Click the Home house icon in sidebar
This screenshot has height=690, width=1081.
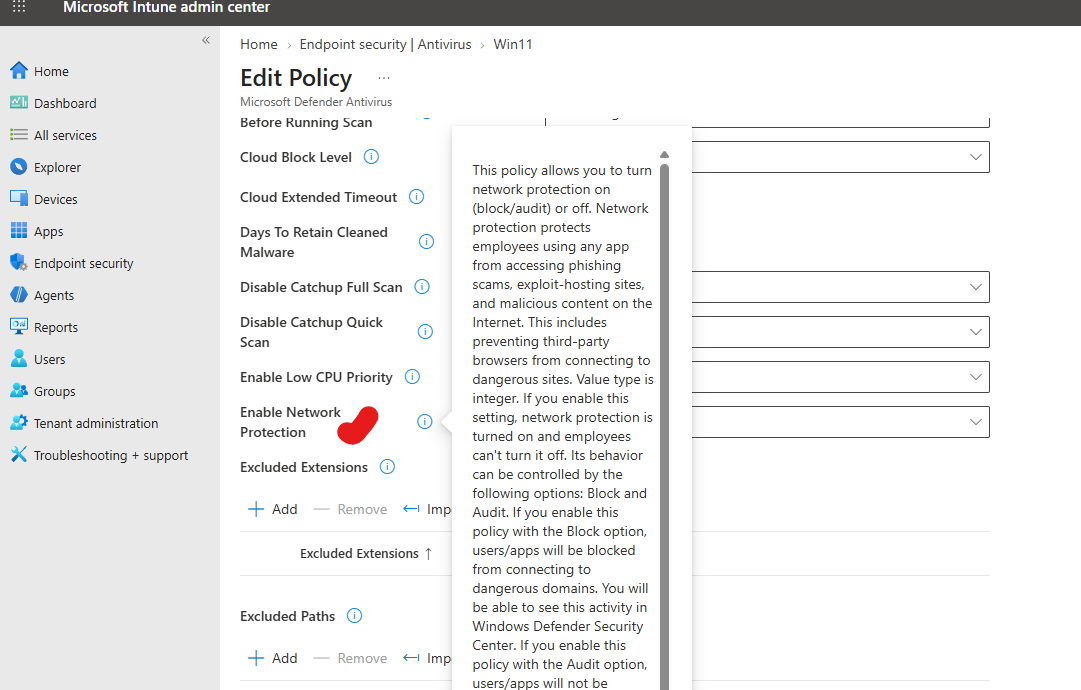click(19, 70)
